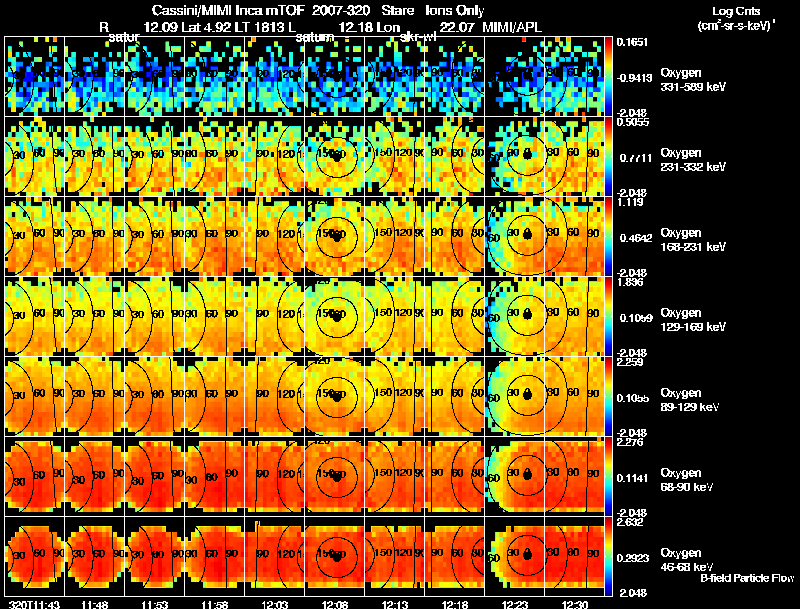Click the '11:58' time label
Viewport: 800px width, 609px height.
[x=215, y=604]
